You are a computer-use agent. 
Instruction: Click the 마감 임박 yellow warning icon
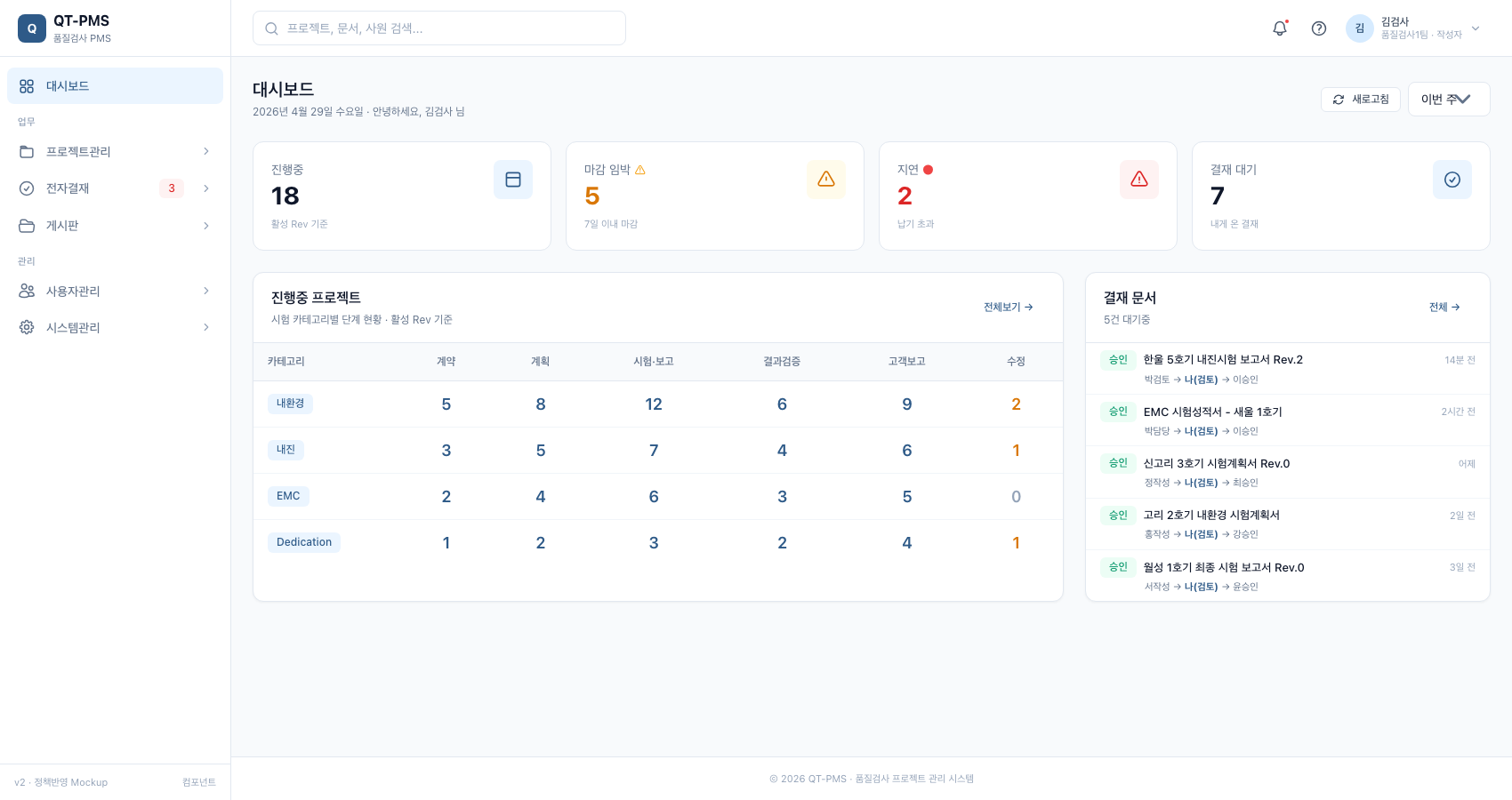pos(826,180)
